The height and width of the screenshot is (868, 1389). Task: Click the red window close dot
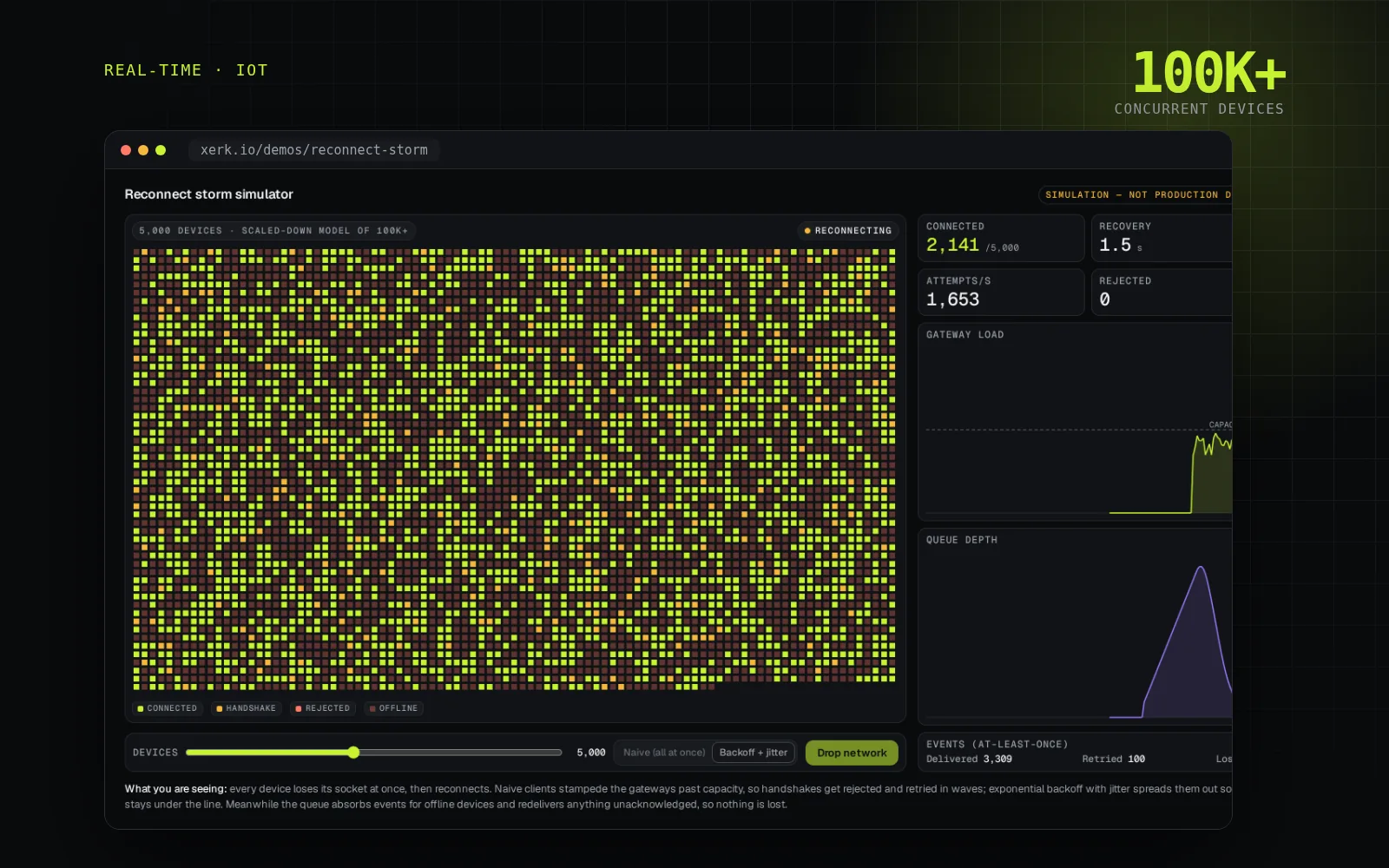pyautogui.click(x=126, y=150)
